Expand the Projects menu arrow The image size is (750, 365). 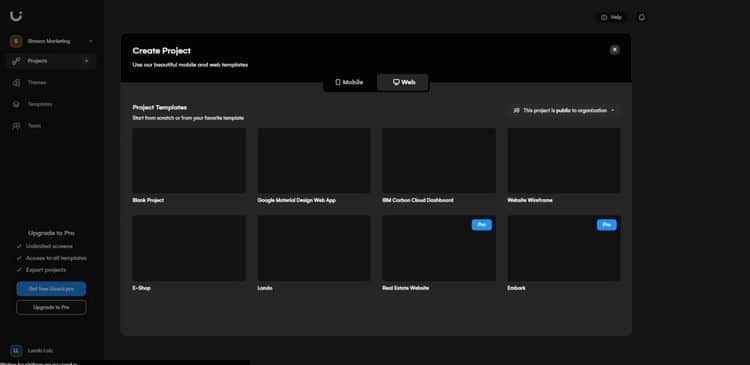(x=87, y=61)
